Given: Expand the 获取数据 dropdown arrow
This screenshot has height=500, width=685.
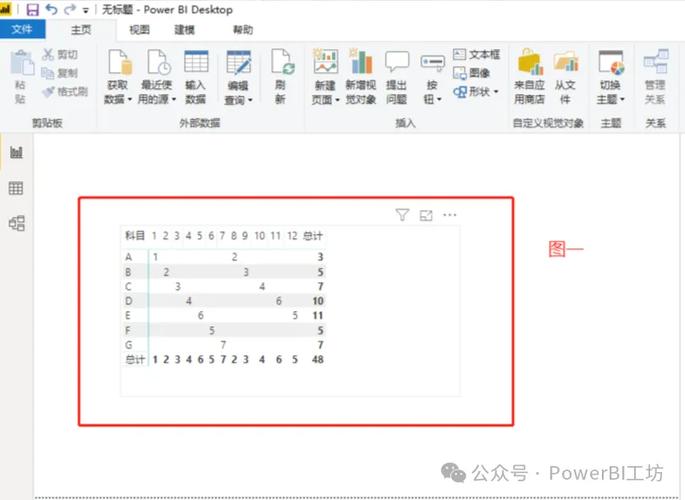Looking at the screenshot, I should click(129, 100).
